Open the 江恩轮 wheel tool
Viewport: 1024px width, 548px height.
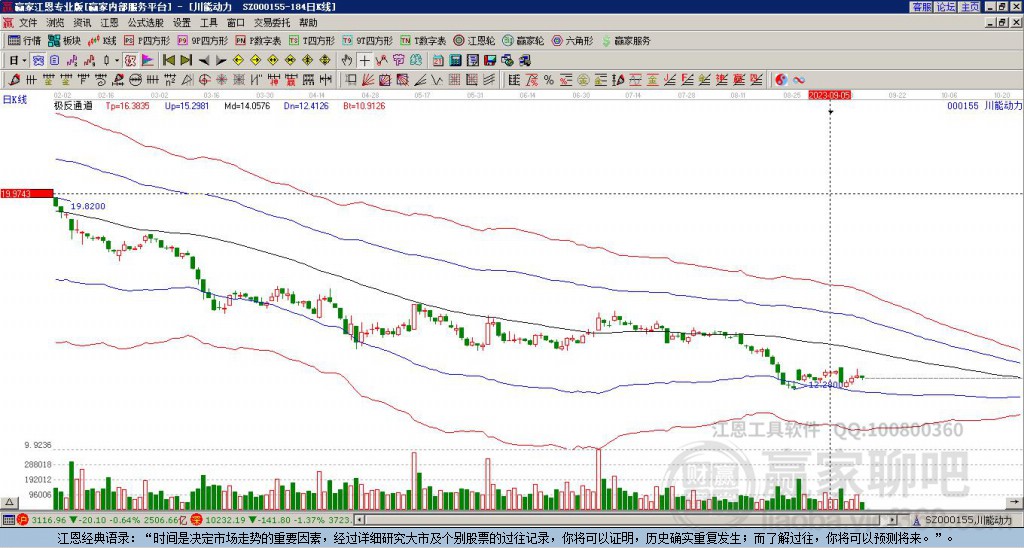tap(475, 40)
